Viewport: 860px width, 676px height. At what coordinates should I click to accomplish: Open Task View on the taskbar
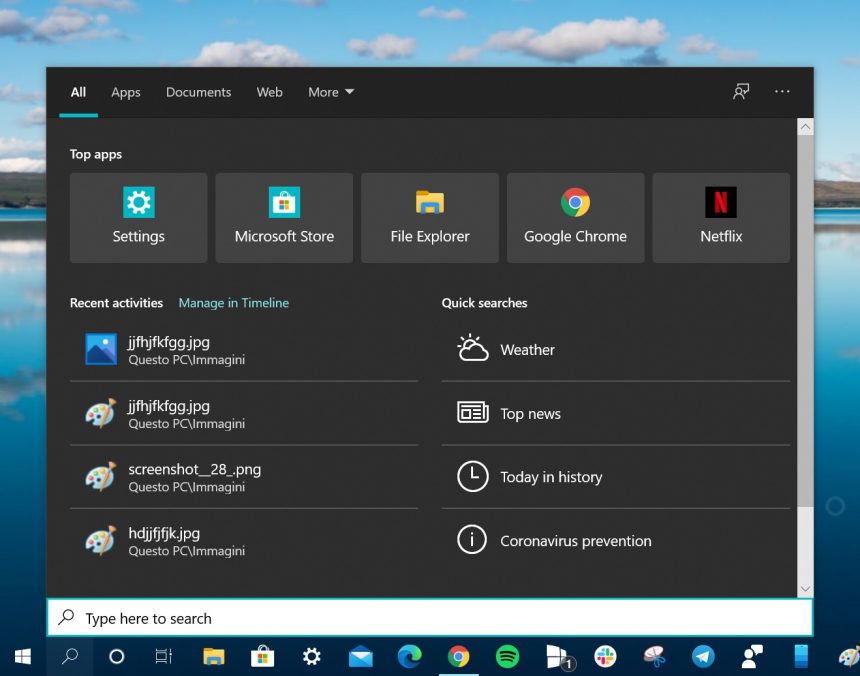point(163,656)
